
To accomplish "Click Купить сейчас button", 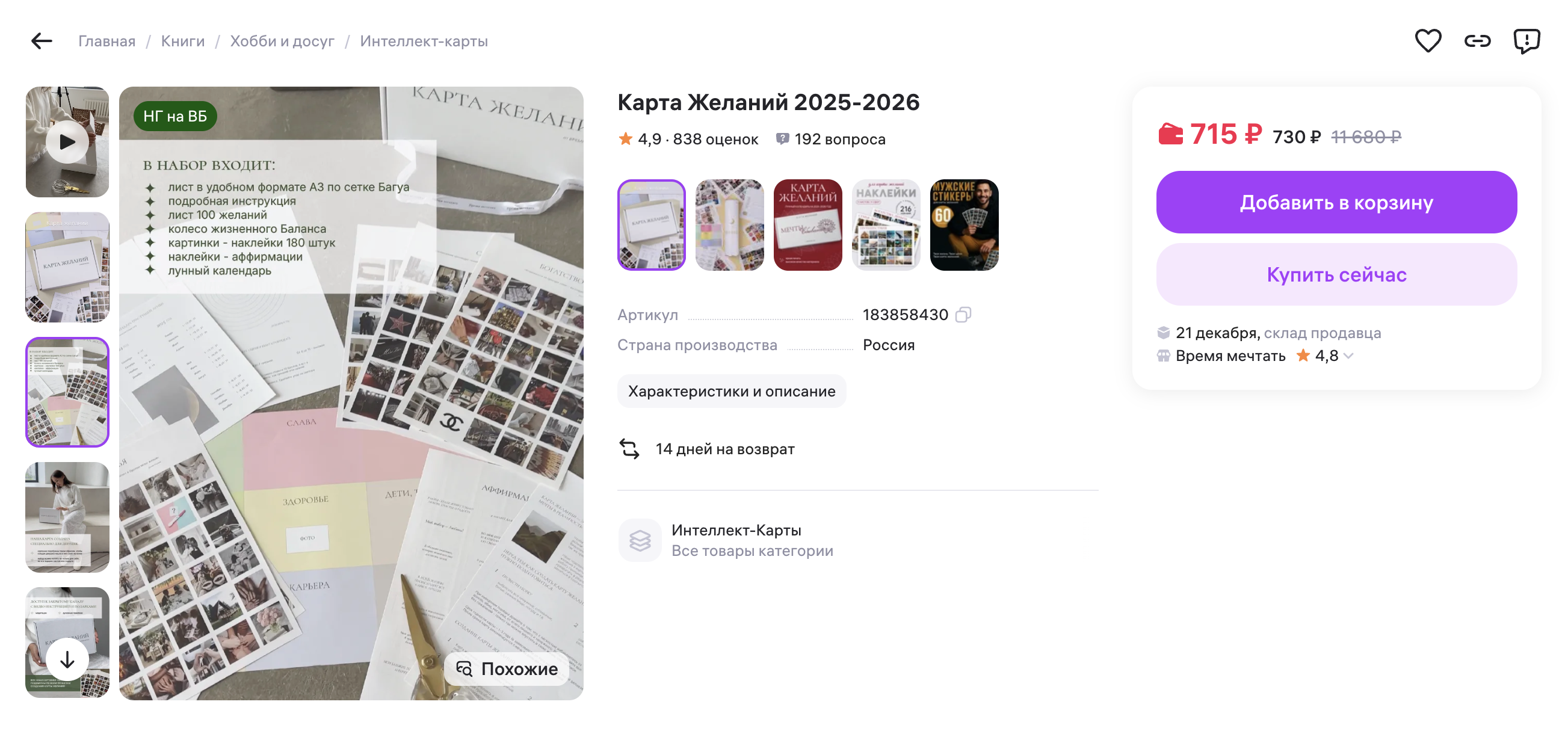I will point(1336,274).
